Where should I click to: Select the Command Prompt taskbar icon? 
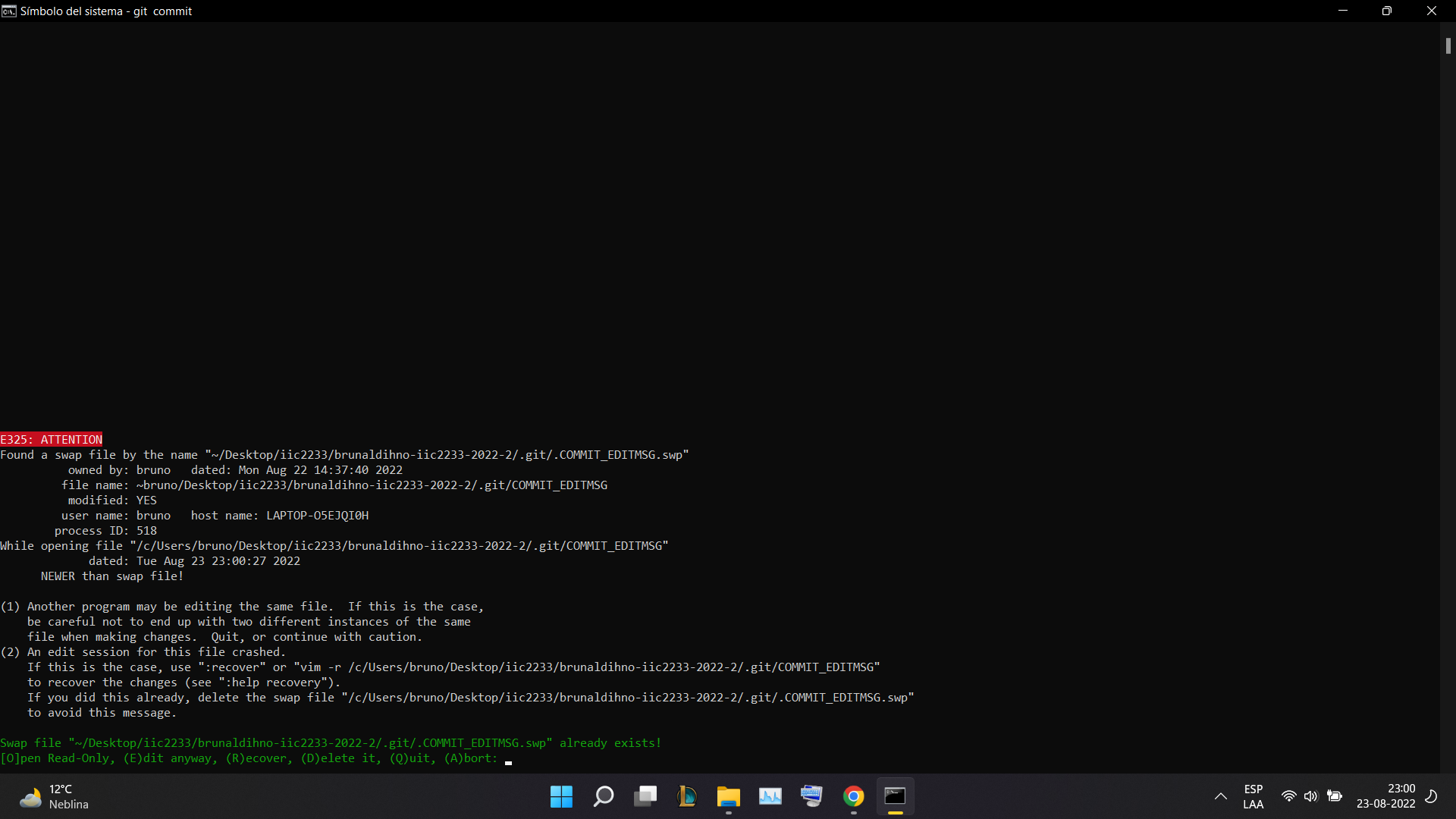[x=896, y=796]
